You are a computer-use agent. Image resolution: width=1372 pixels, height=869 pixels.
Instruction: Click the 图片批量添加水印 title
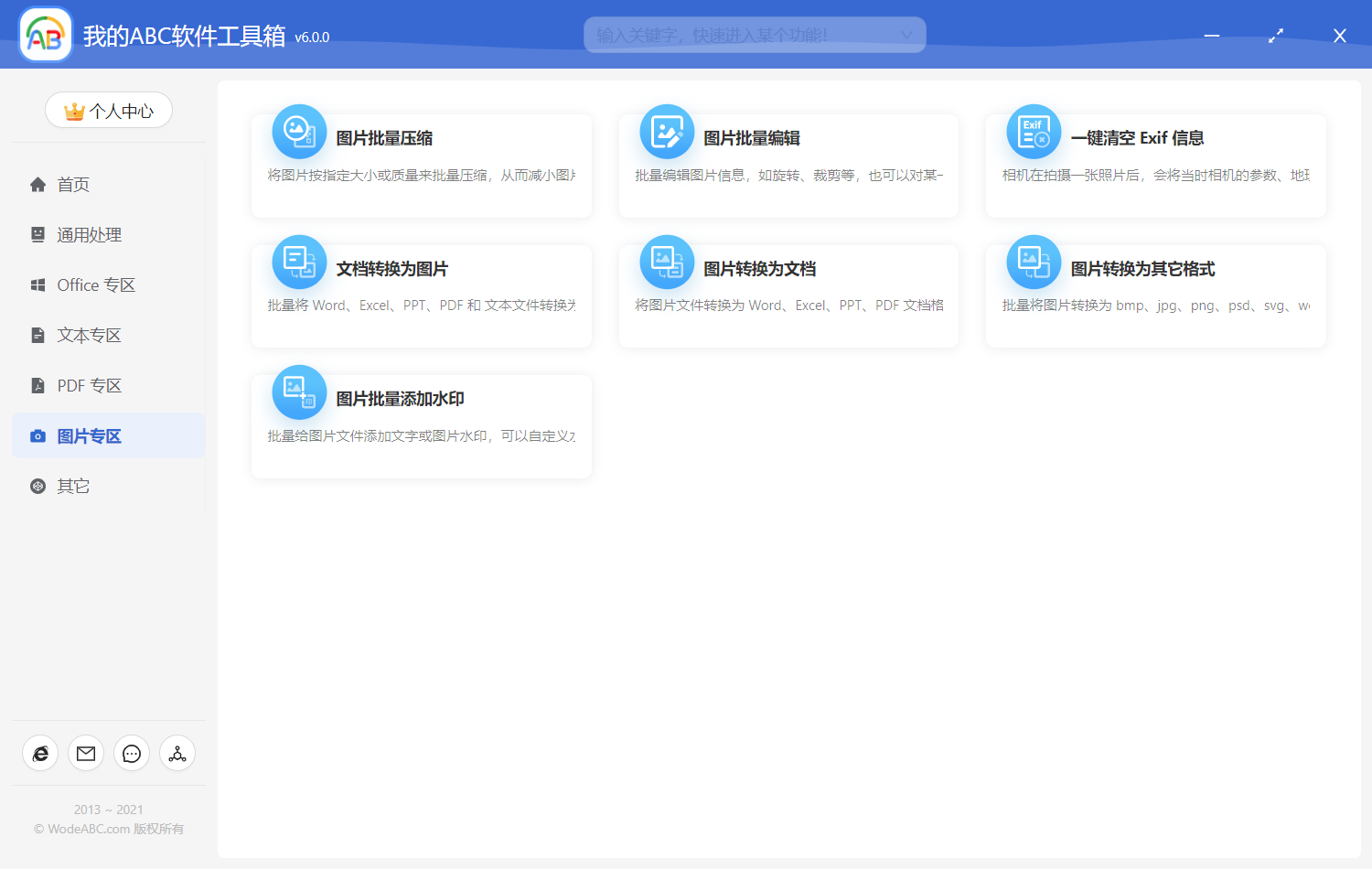click(x=401, y=399)
